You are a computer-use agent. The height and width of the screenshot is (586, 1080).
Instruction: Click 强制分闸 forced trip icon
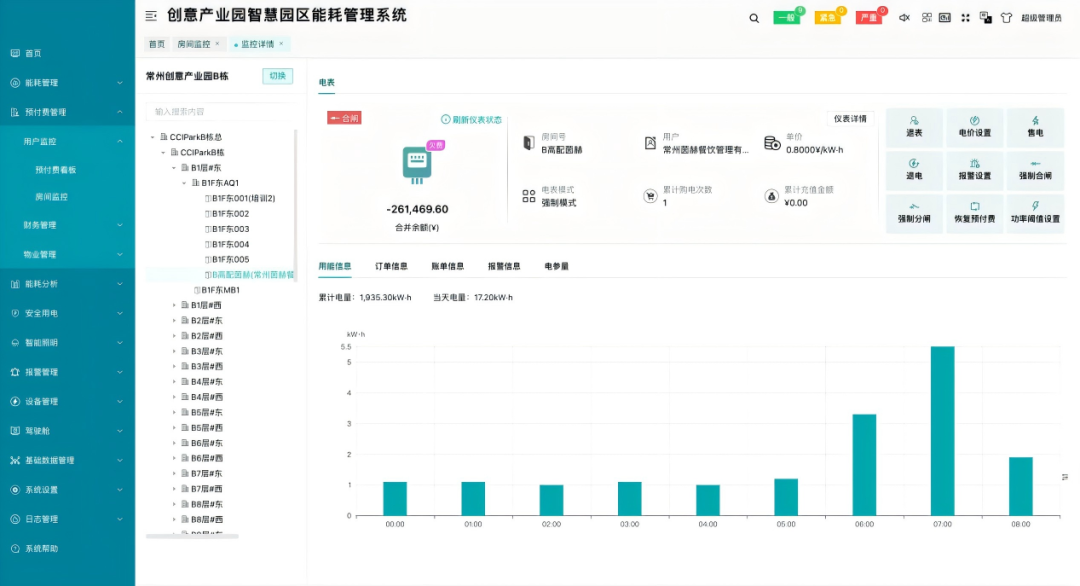914,213
